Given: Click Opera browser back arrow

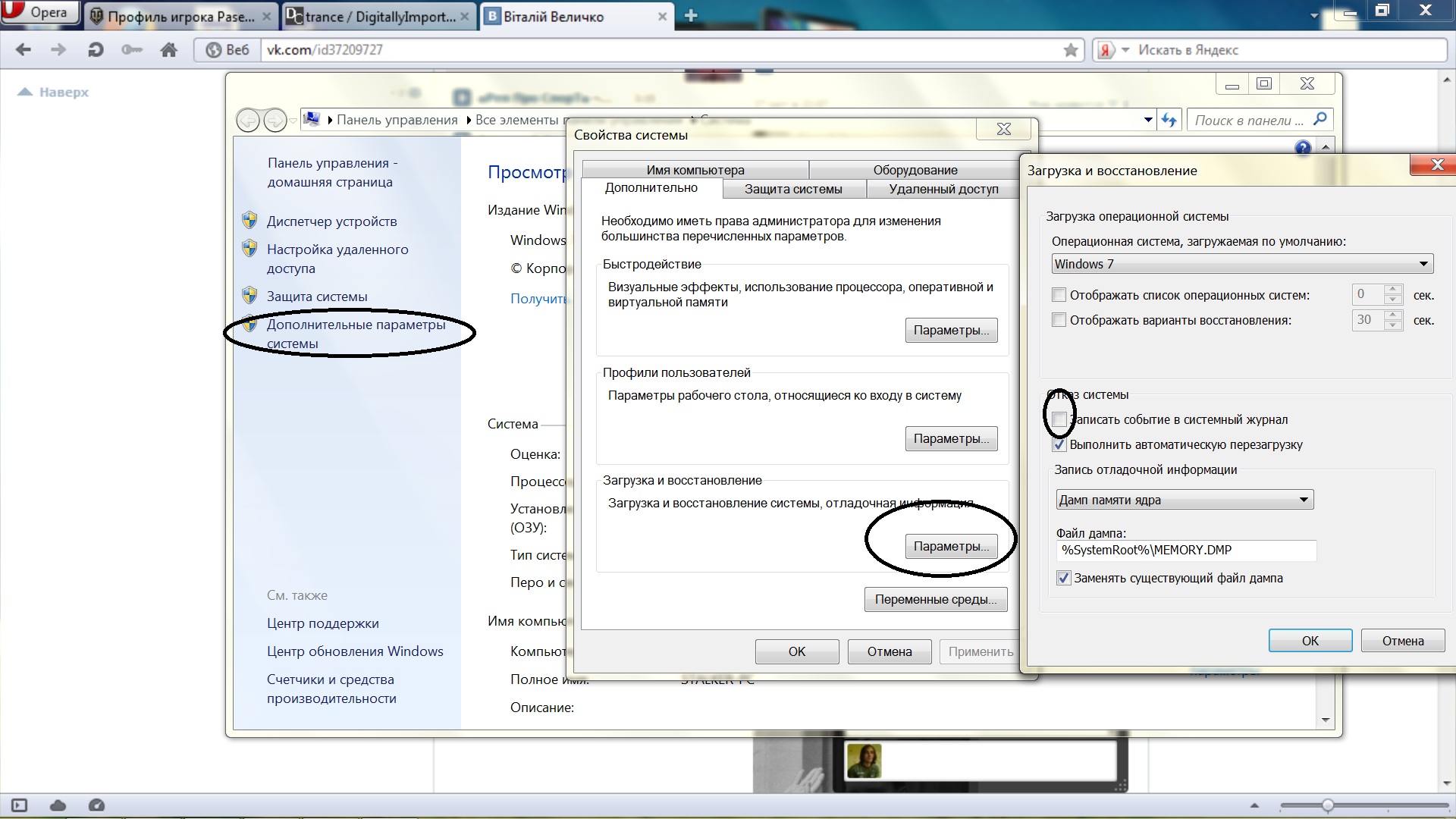Looking at the screenshot, I should [x=24, y=50].
